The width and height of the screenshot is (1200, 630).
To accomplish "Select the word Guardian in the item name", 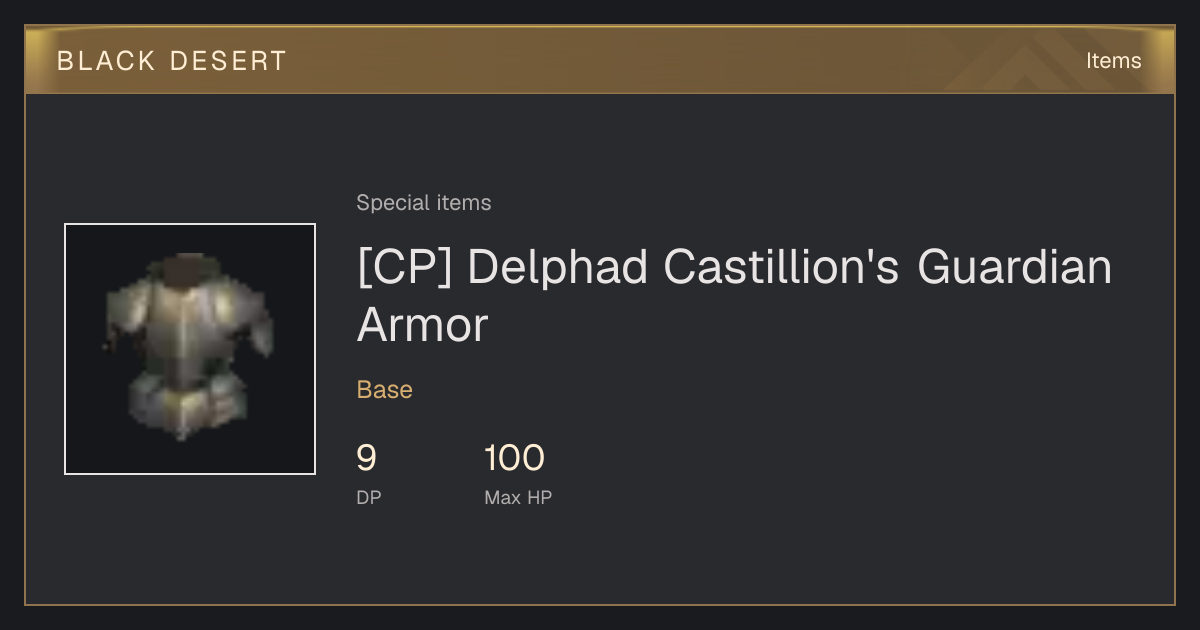I will pos(1014,268).
